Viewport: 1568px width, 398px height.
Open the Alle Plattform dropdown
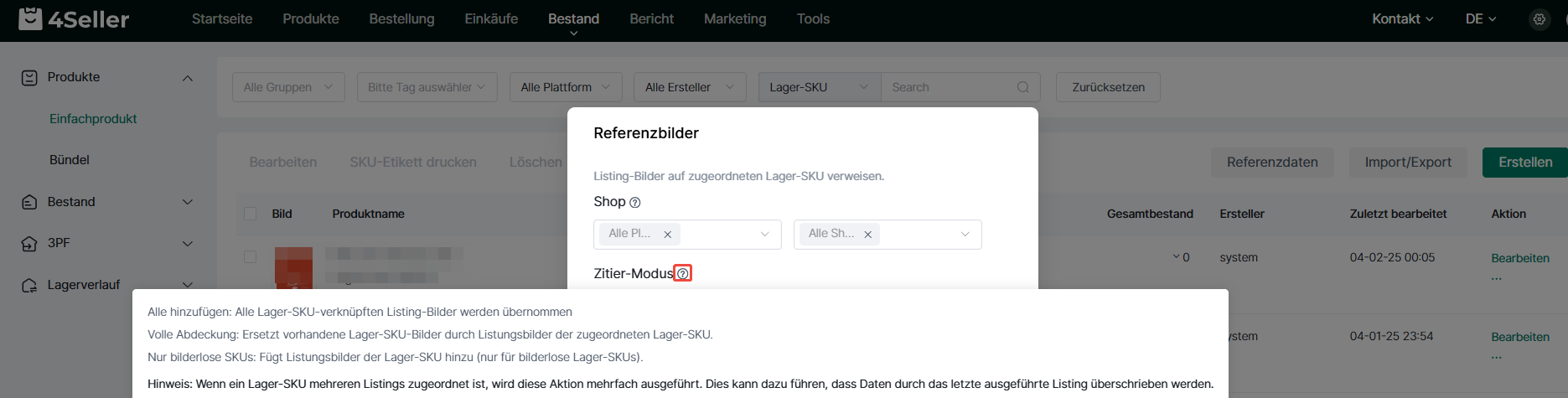point(565,87)
